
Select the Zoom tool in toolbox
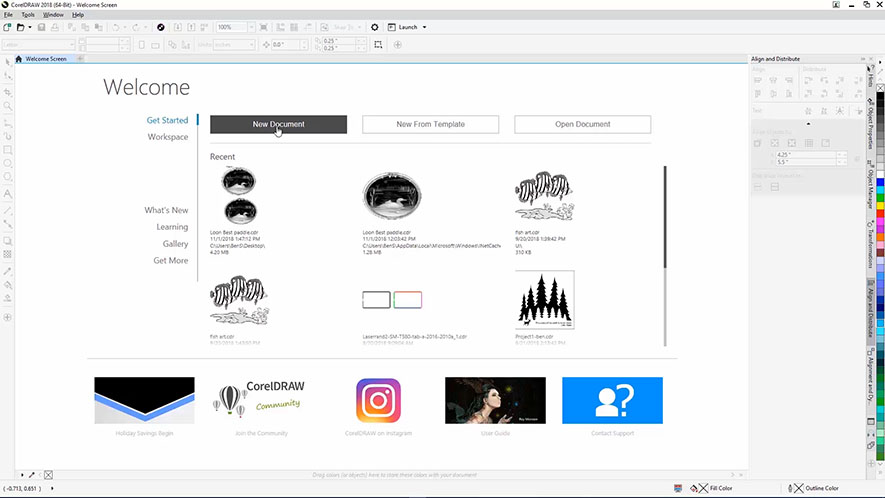8,105
